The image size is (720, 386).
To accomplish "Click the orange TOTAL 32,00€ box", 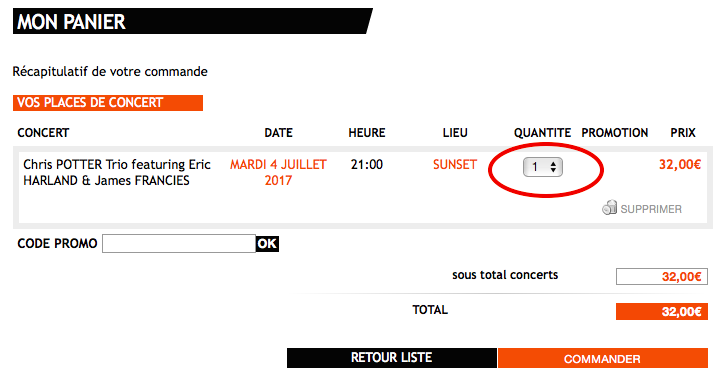I will [662, 312].
